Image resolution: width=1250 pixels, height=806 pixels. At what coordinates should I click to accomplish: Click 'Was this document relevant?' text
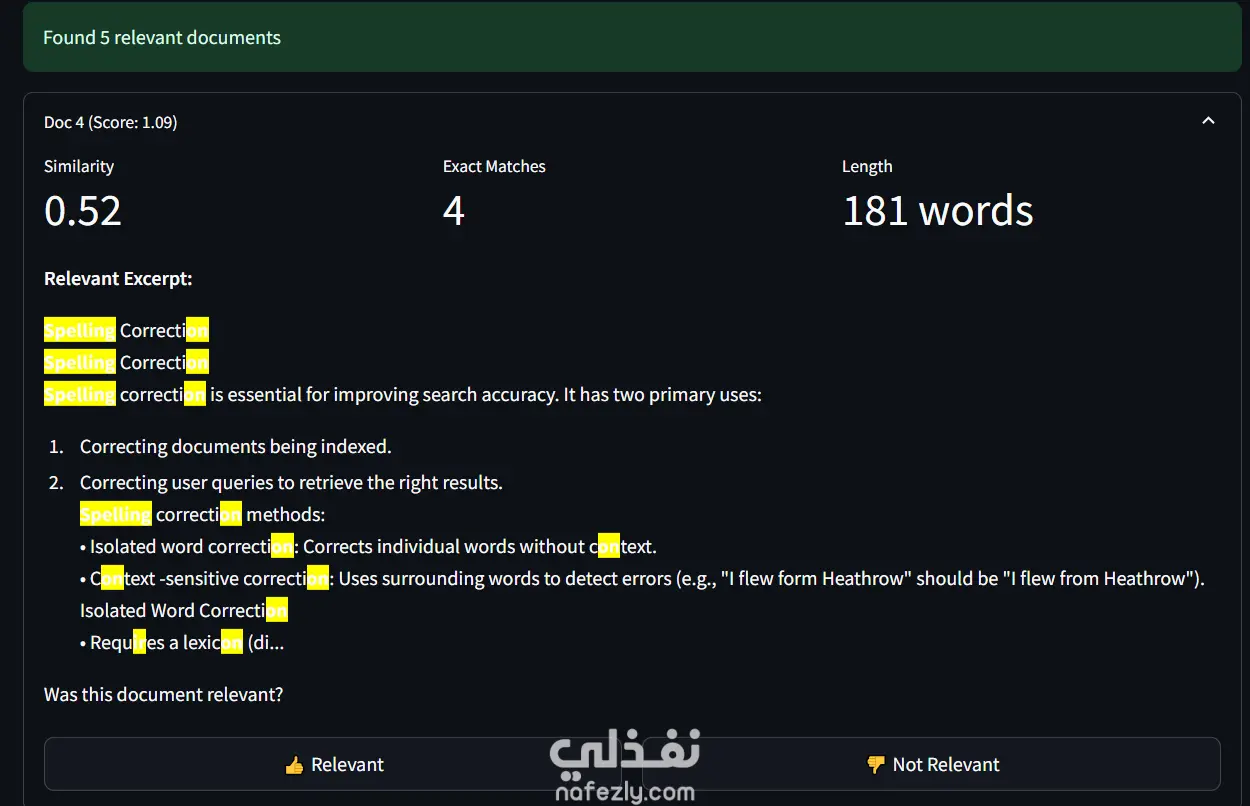pyautogui.click(x=163, y=694)
